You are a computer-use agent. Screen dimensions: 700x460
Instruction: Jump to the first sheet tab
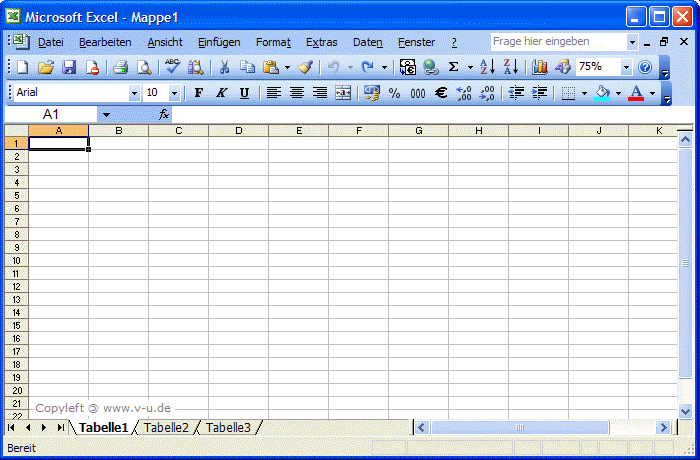(11, 428)
